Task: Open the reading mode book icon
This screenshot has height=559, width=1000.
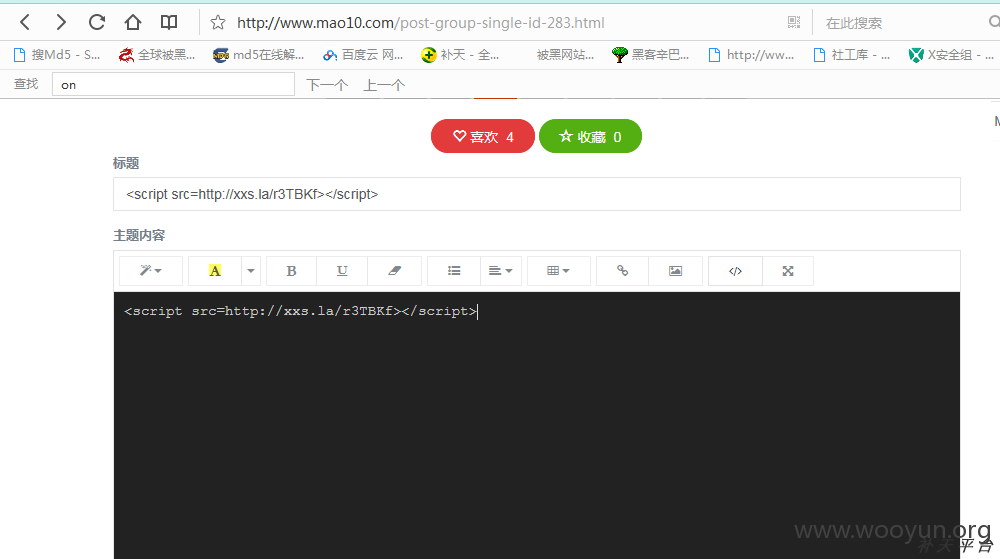Action: pyautogui.click(x=168, y=23)
